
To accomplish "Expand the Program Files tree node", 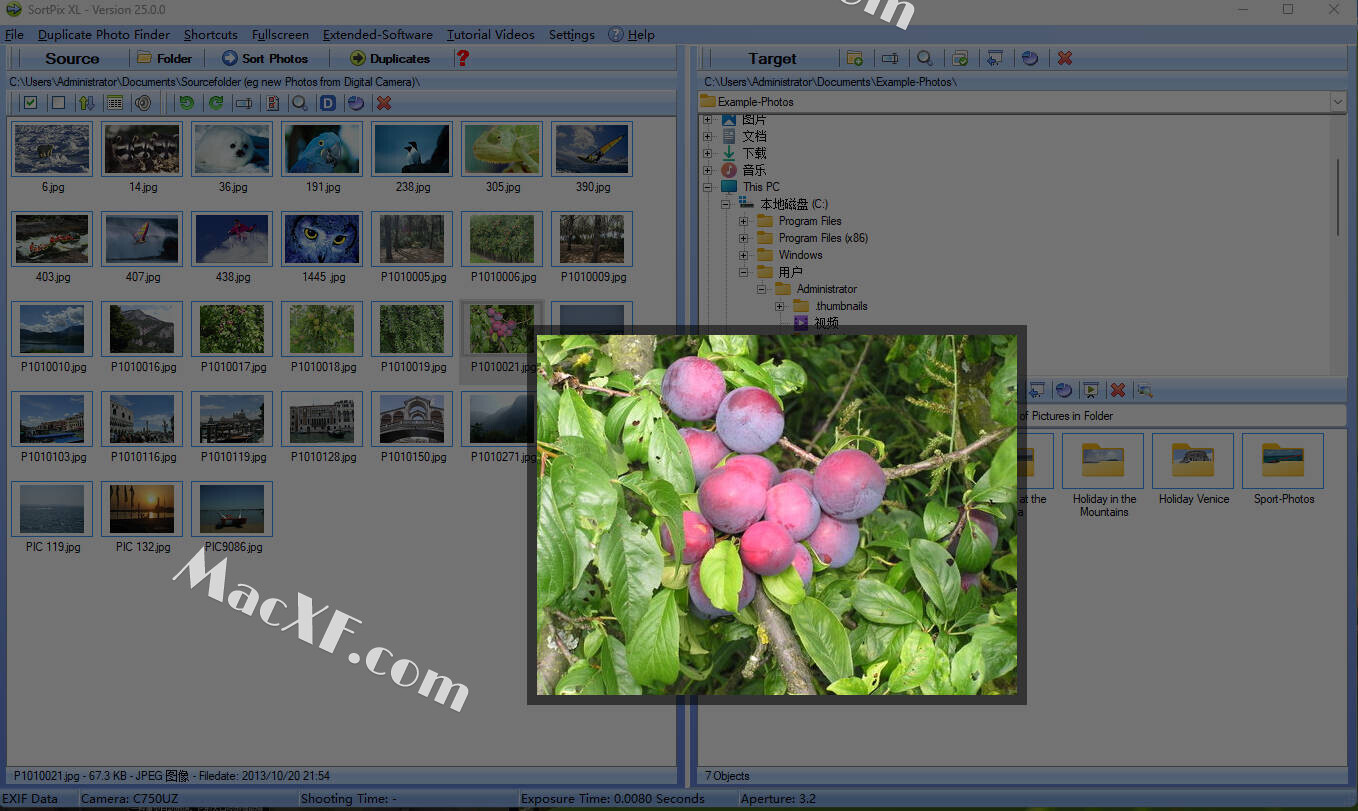I will tap(743, 221).
